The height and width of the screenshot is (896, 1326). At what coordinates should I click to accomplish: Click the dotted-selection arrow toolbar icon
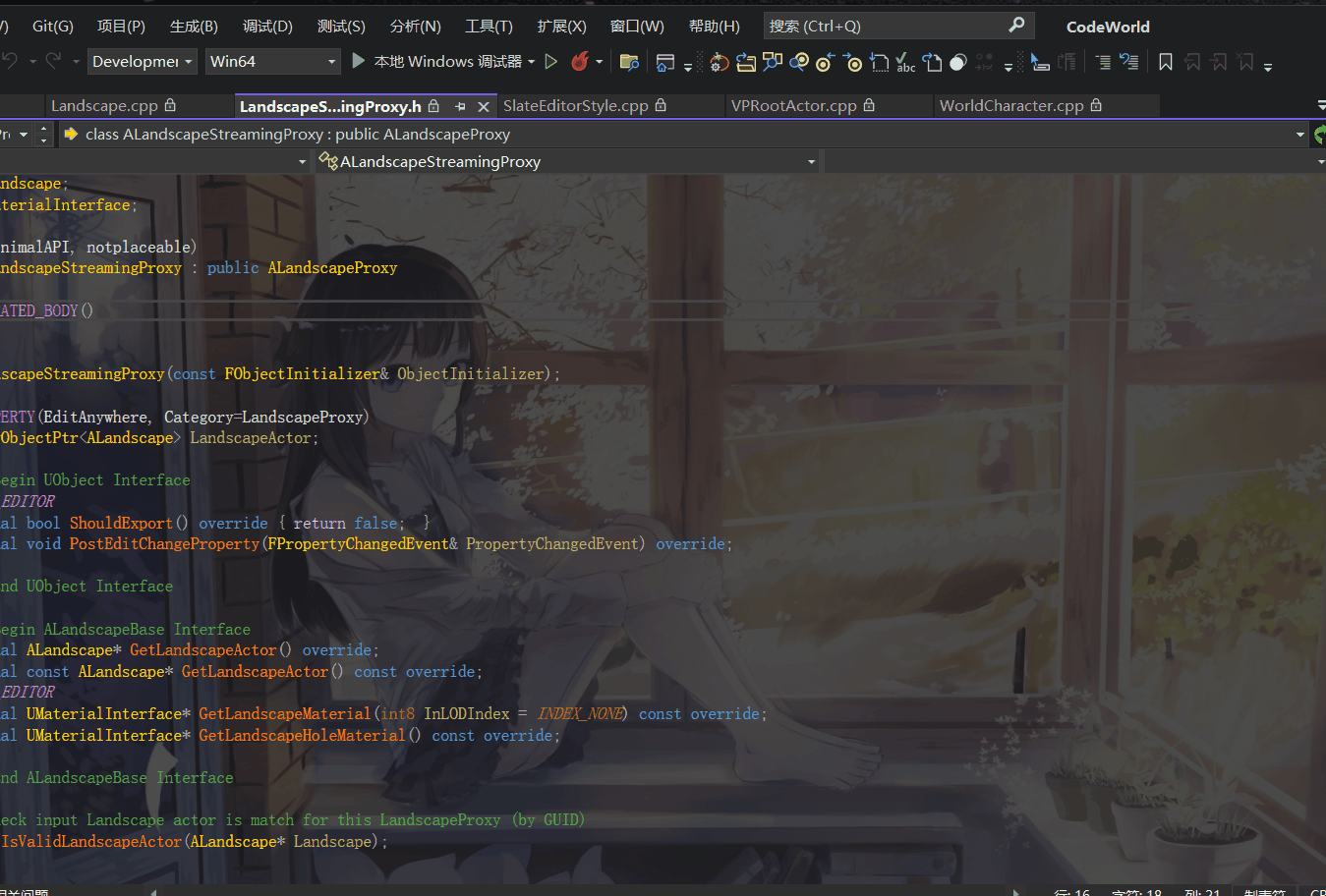pyautogui.click(x=879, y=62)
